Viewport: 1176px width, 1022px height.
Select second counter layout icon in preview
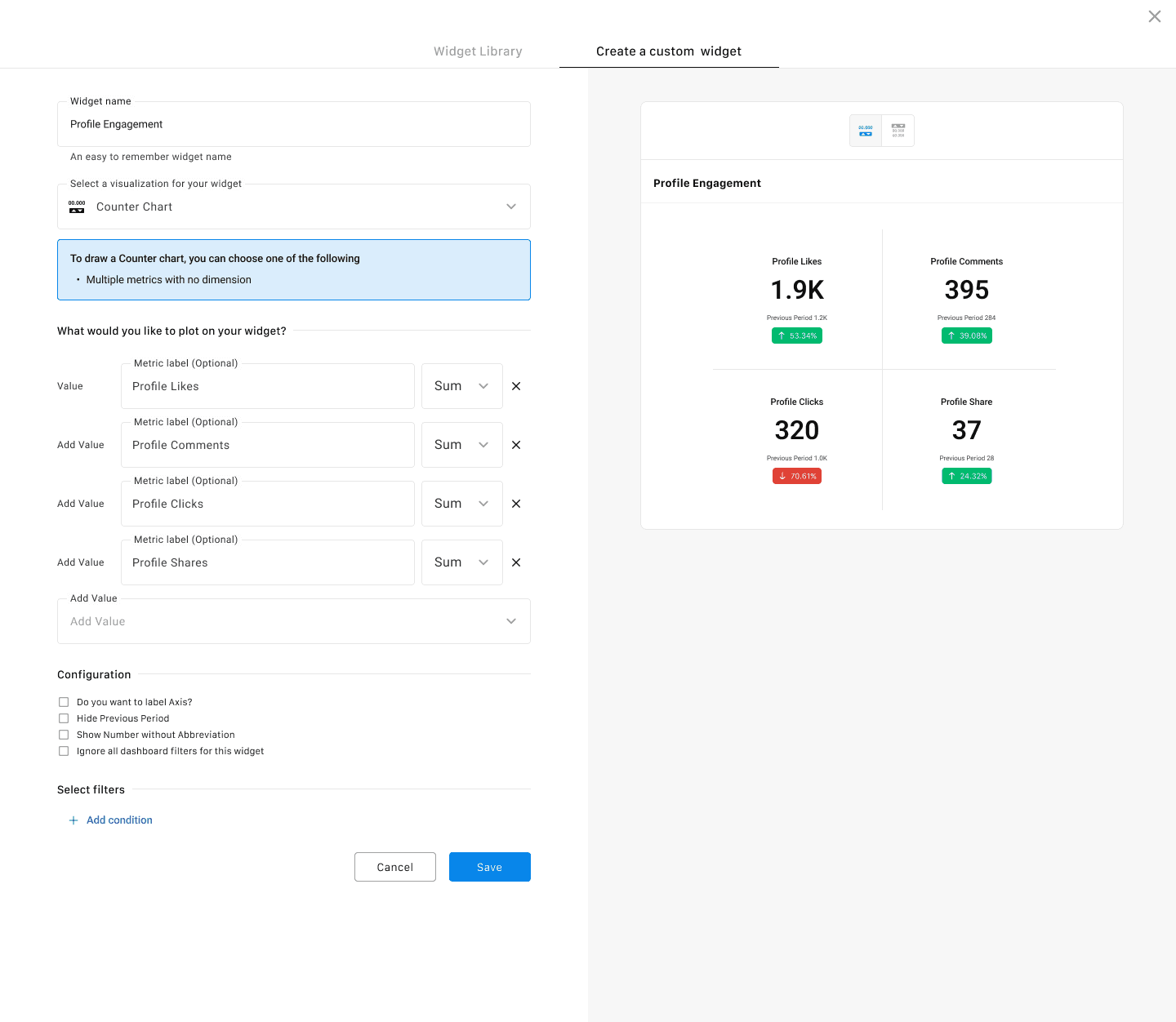point(898,131)
